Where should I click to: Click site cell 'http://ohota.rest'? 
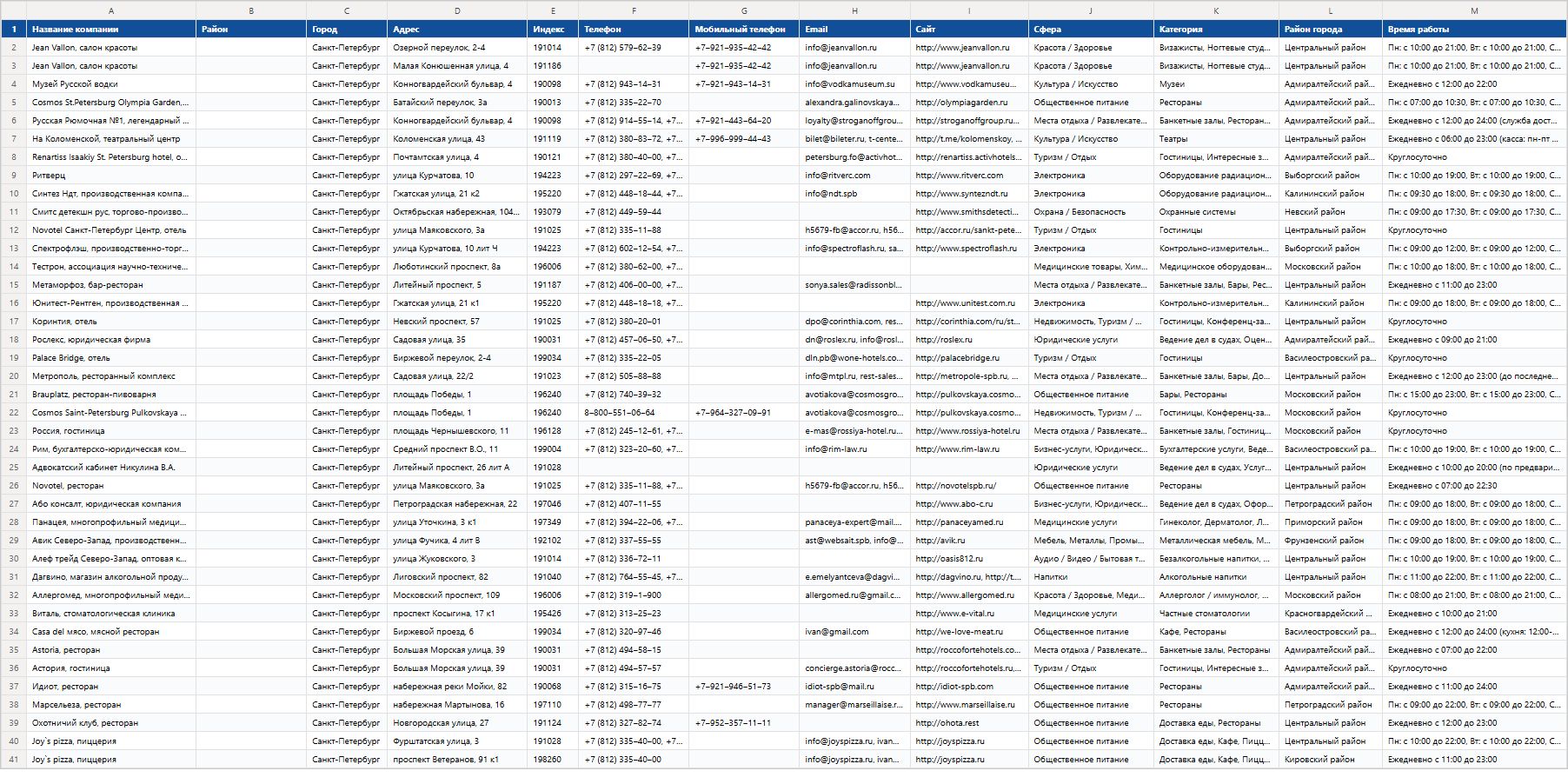pyautogui.click(x=969, y=723)
